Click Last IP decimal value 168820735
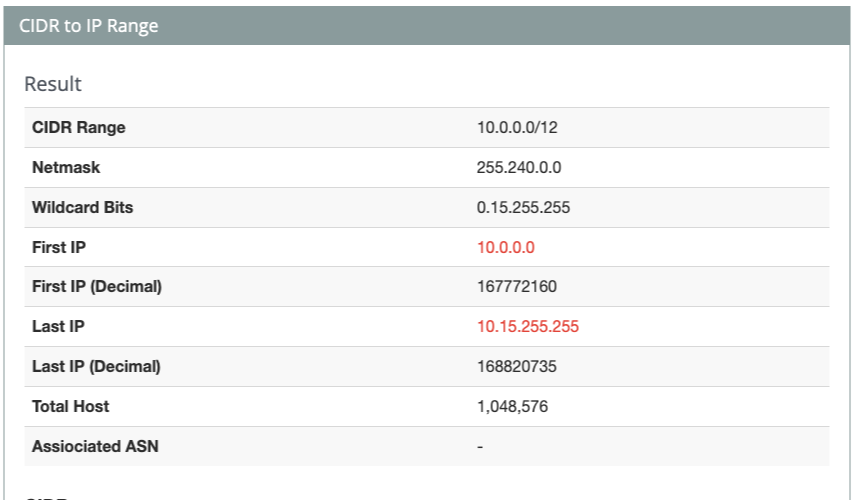 517,367
